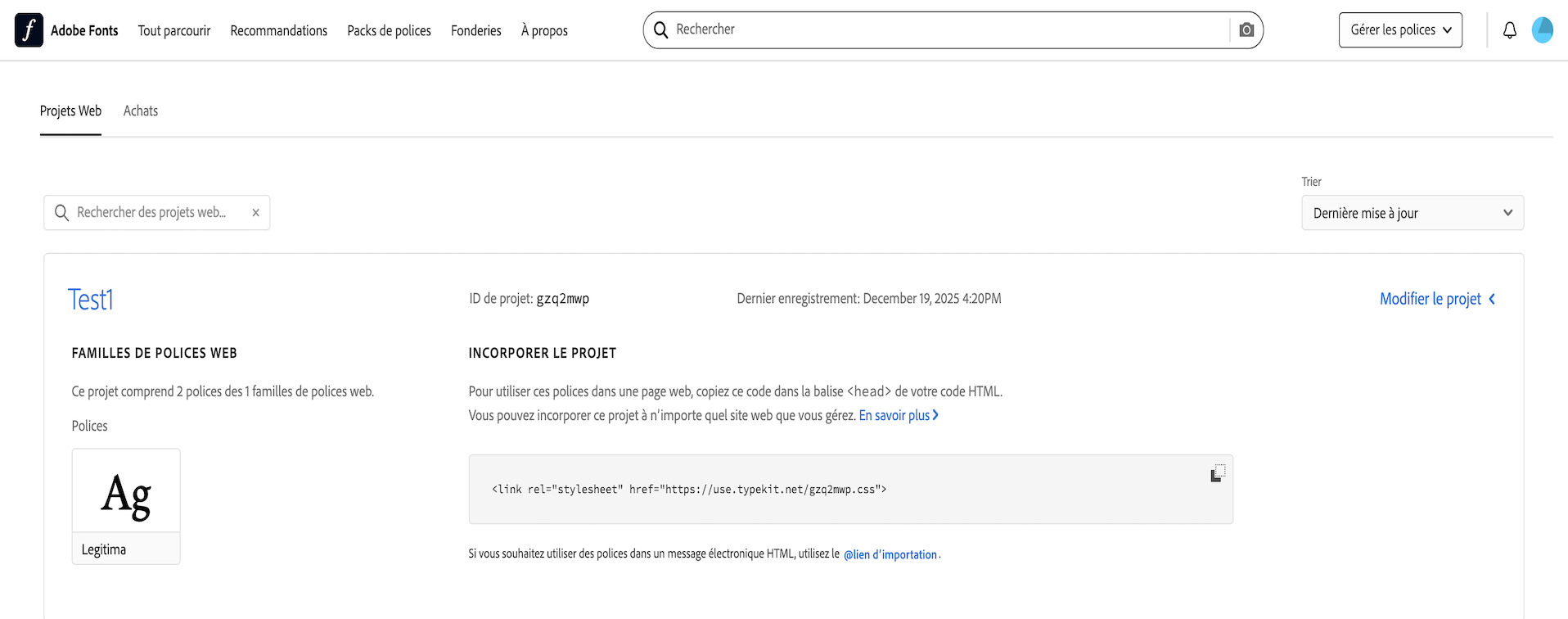Collapse project via Modifier le projet chevron
Screen dimensions: 1568x619
(x=1492, y=299)
